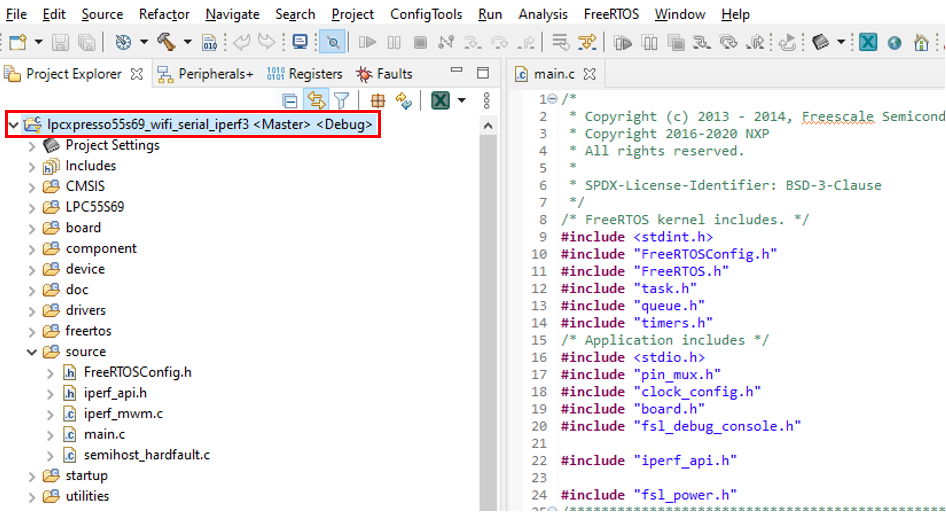Expand the Project Settings node

[x=32, y=145]
